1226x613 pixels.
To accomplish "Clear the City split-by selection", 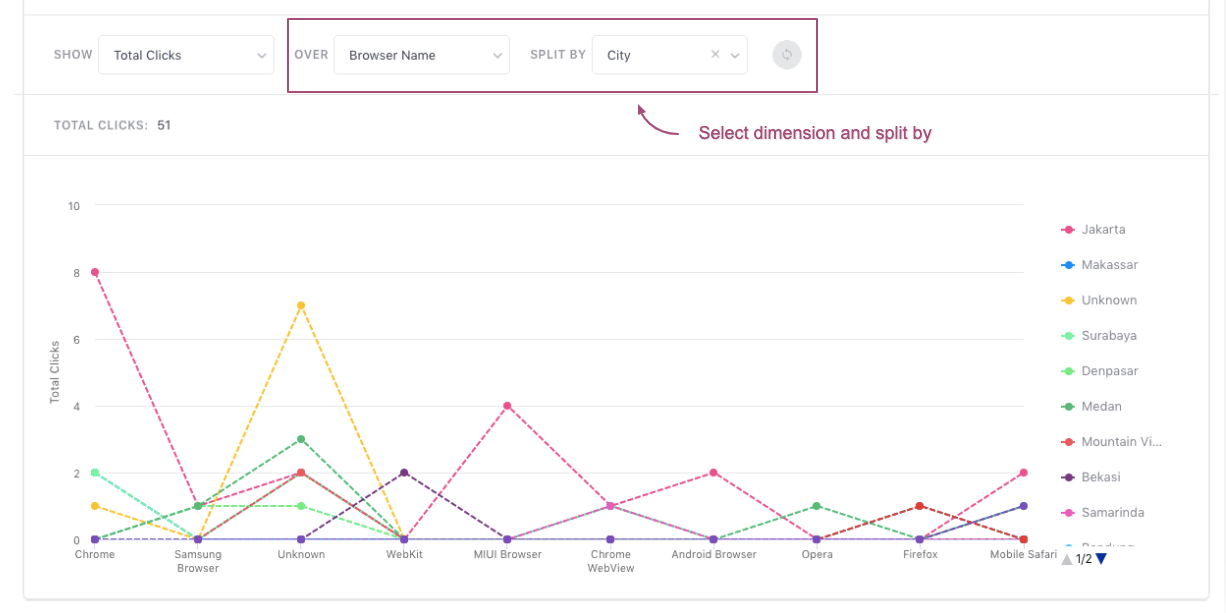I will [715, 55].
